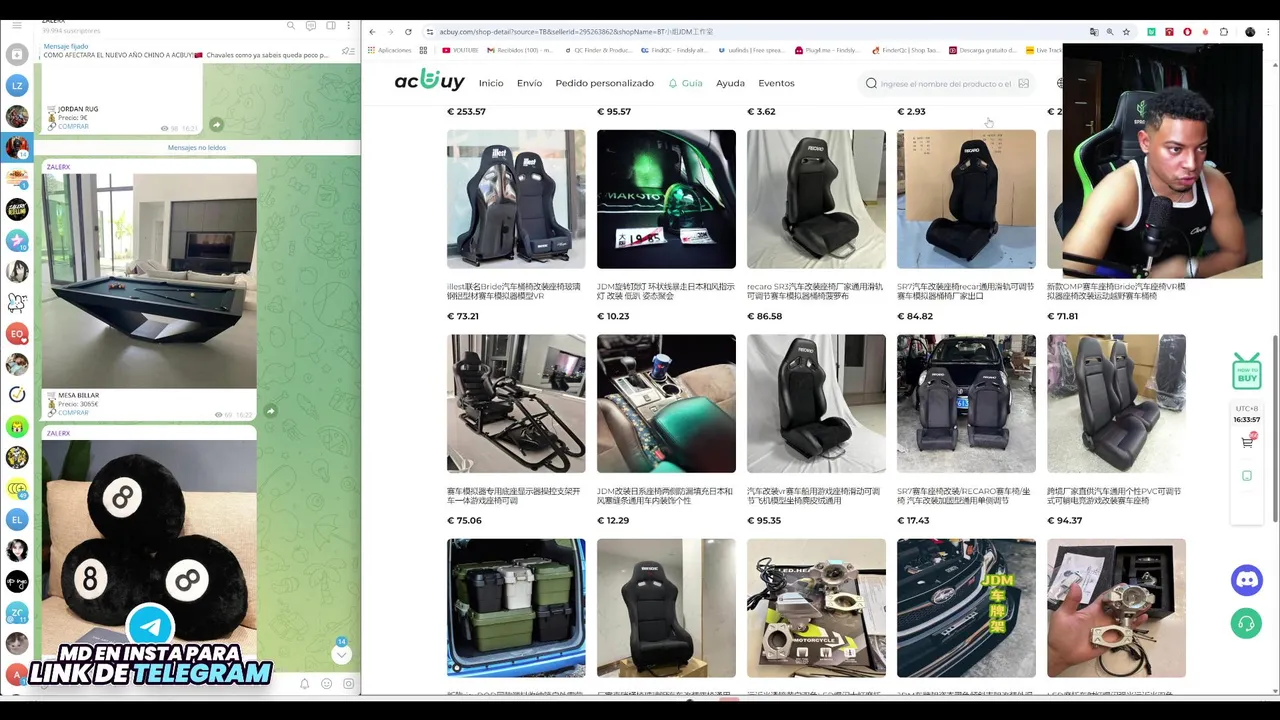1280x720 pixels.
Task: Open green storage boxes product image
Action: (x=516, y=608)
